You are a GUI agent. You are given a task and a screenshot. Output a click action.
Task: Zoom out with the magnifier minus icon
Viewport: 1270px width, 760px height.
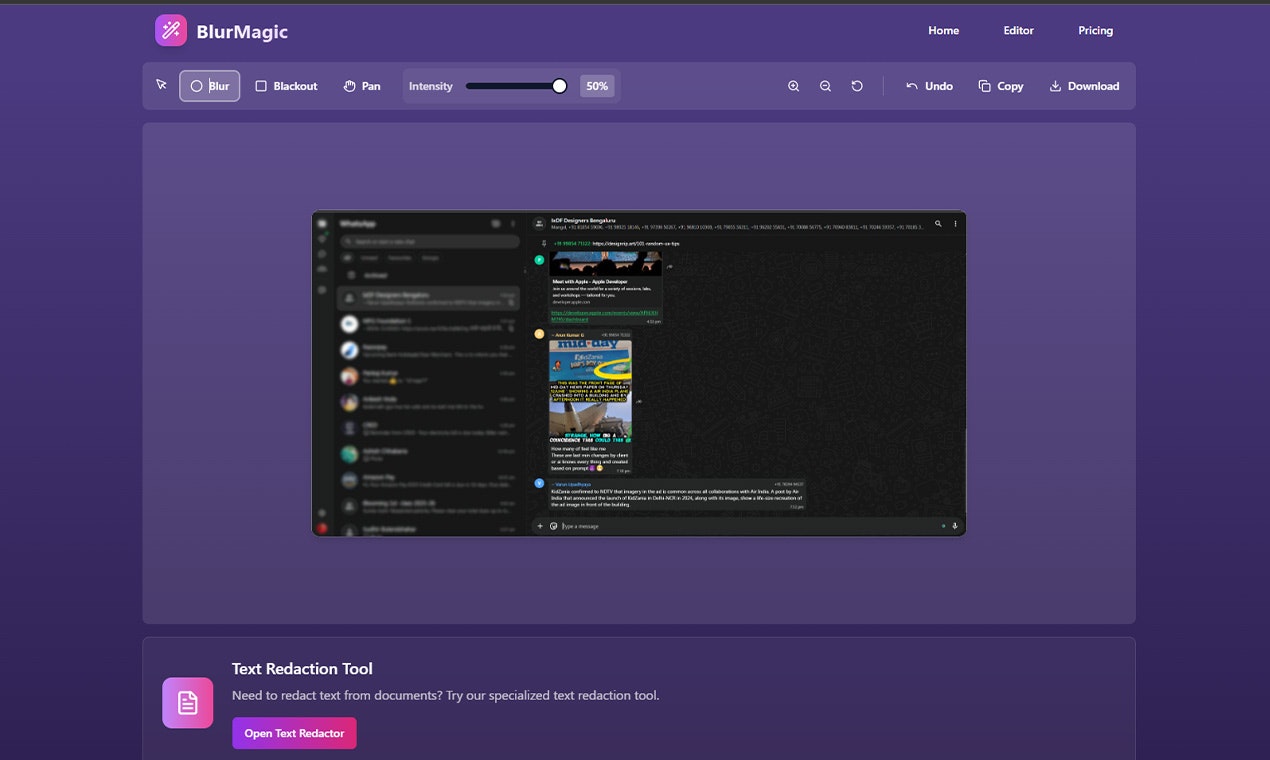pyautogui.click(x=825, y=86)
